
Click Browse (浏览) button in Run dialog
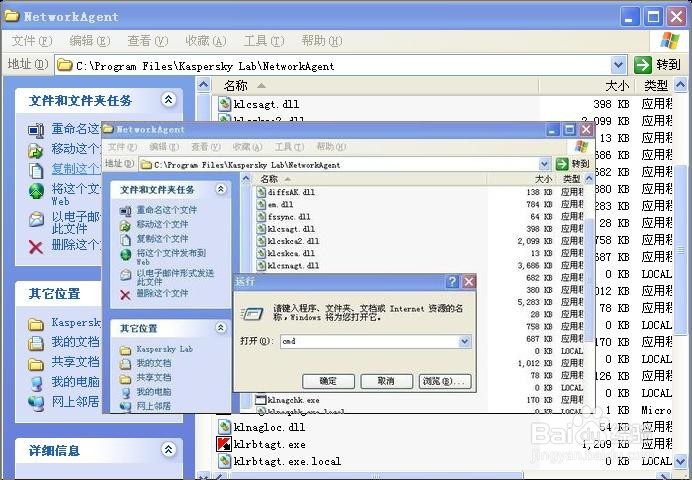tap(444, 381)
